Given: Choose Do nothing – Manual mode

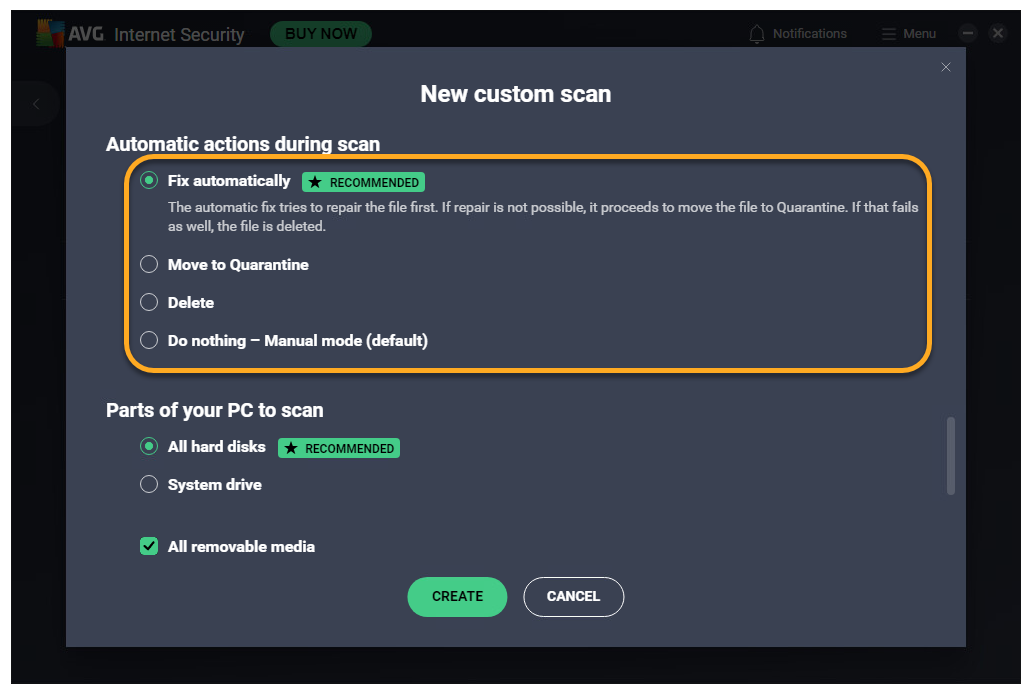Looking at the screenshot, I should click(149, 340).
